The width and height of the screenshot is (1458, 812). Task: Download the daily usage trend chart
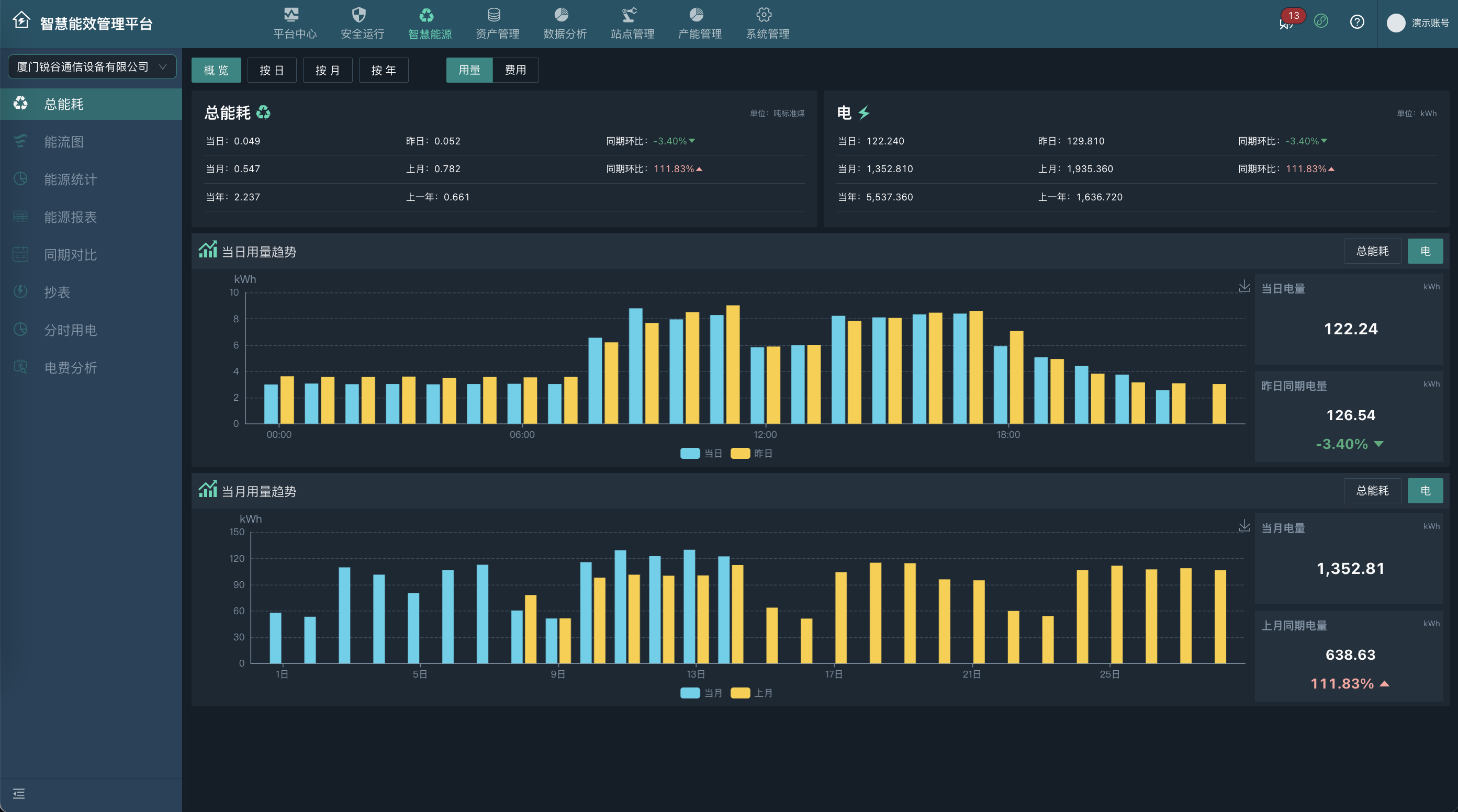point(1244,286)
